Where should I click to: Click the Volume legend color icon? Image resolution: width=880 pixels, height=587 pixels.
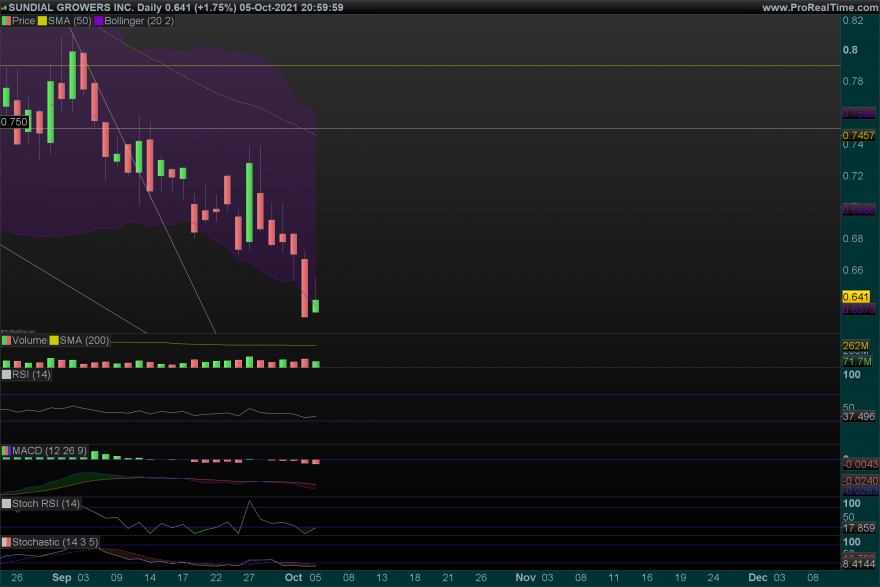coord(6,340)
